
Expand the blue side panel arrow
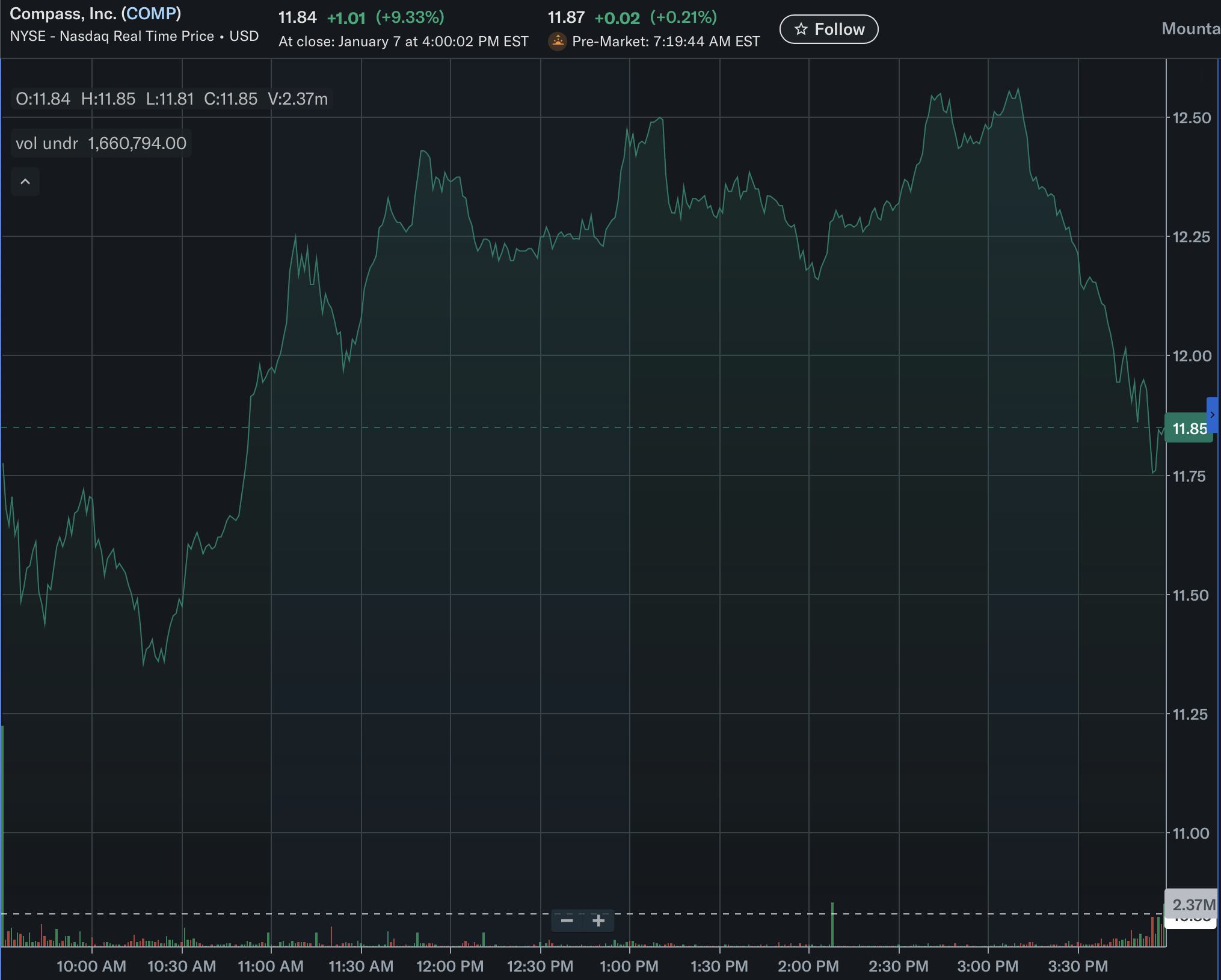pyautogui.click(x=1213, y=415)
